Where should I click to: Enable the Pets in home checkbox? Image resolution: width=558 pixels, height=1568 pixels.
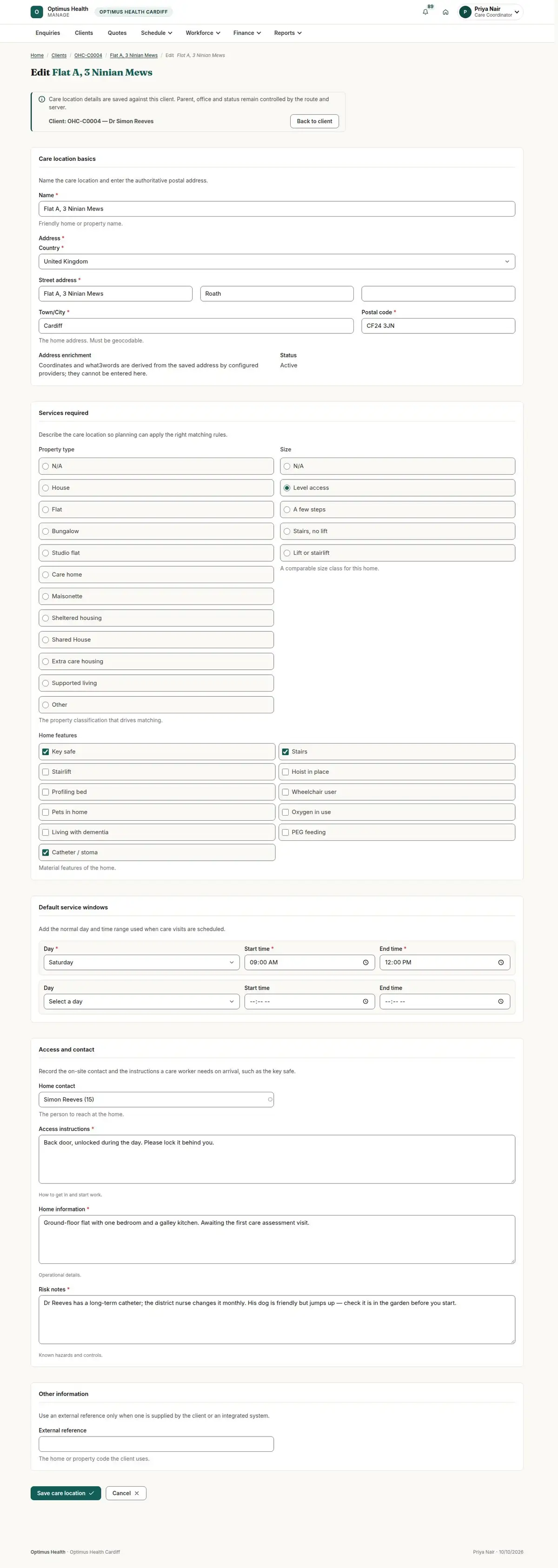point(46,812)
